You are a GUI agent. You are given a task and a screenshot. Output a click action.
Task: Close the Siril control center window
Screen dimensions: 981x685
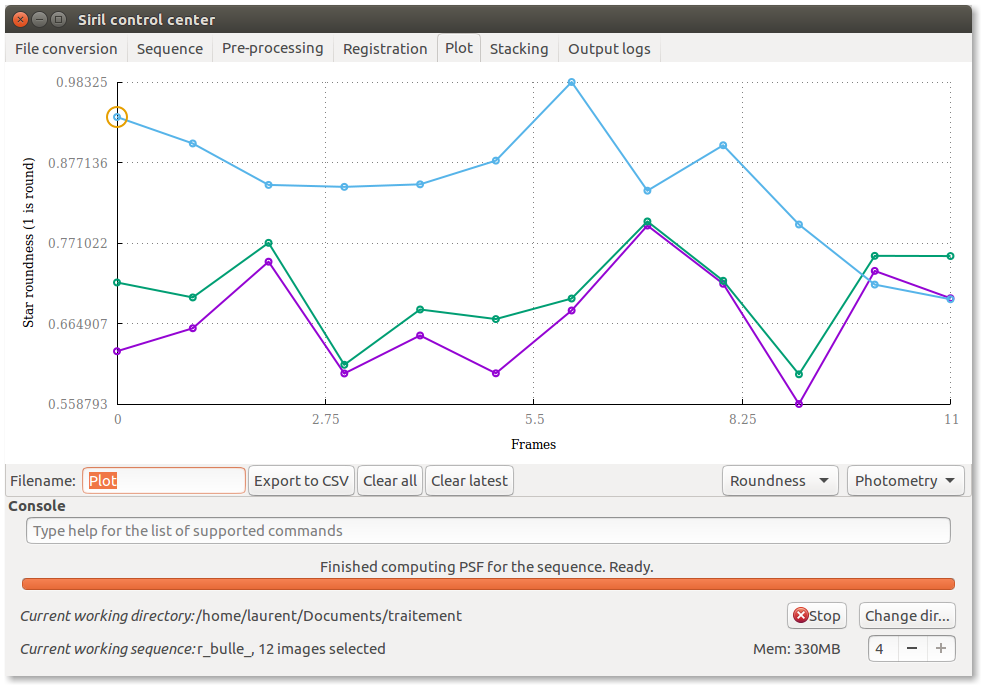(20, 19)
